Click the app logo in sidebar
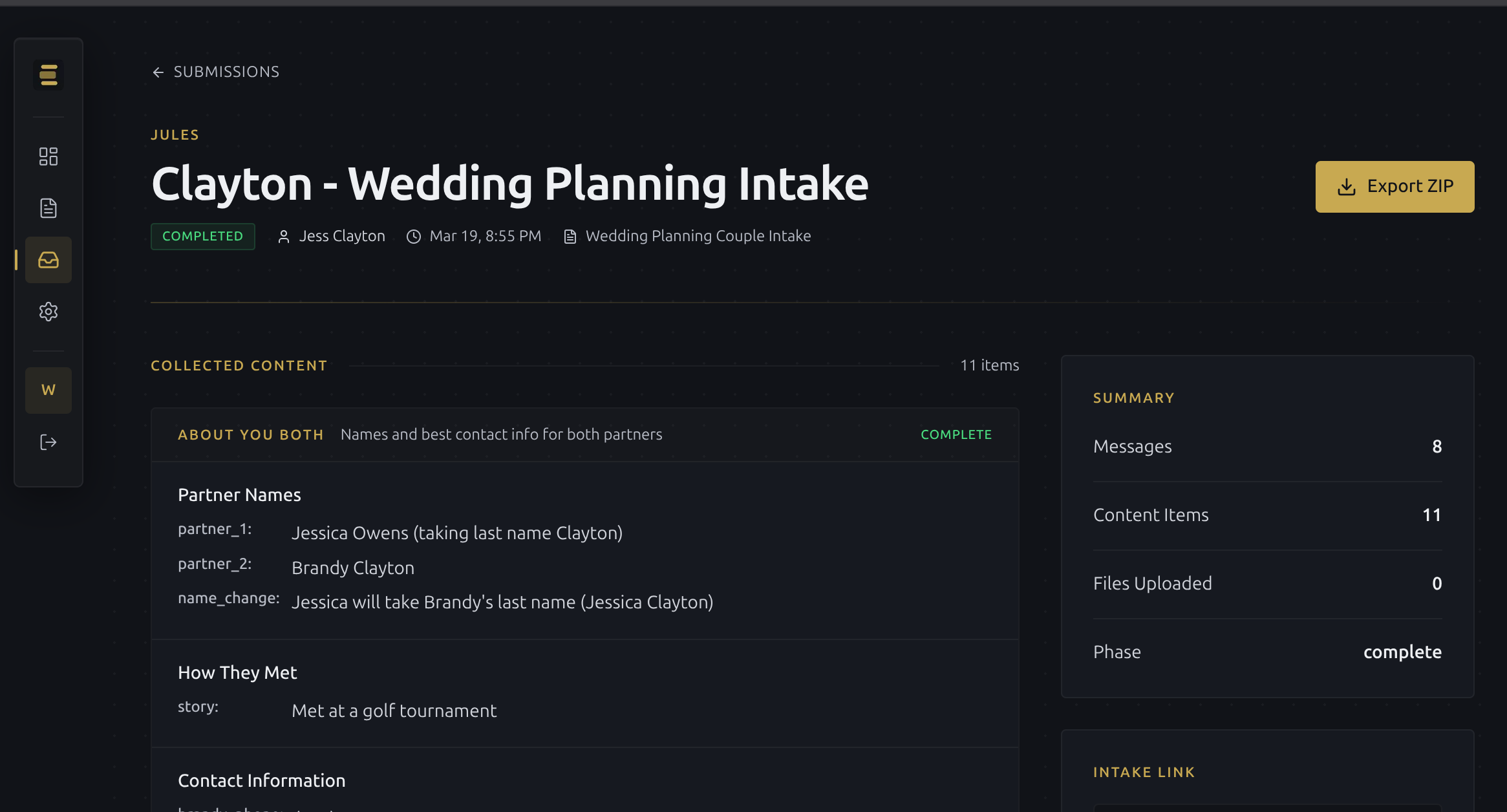1507x812 pixels. 48,75
